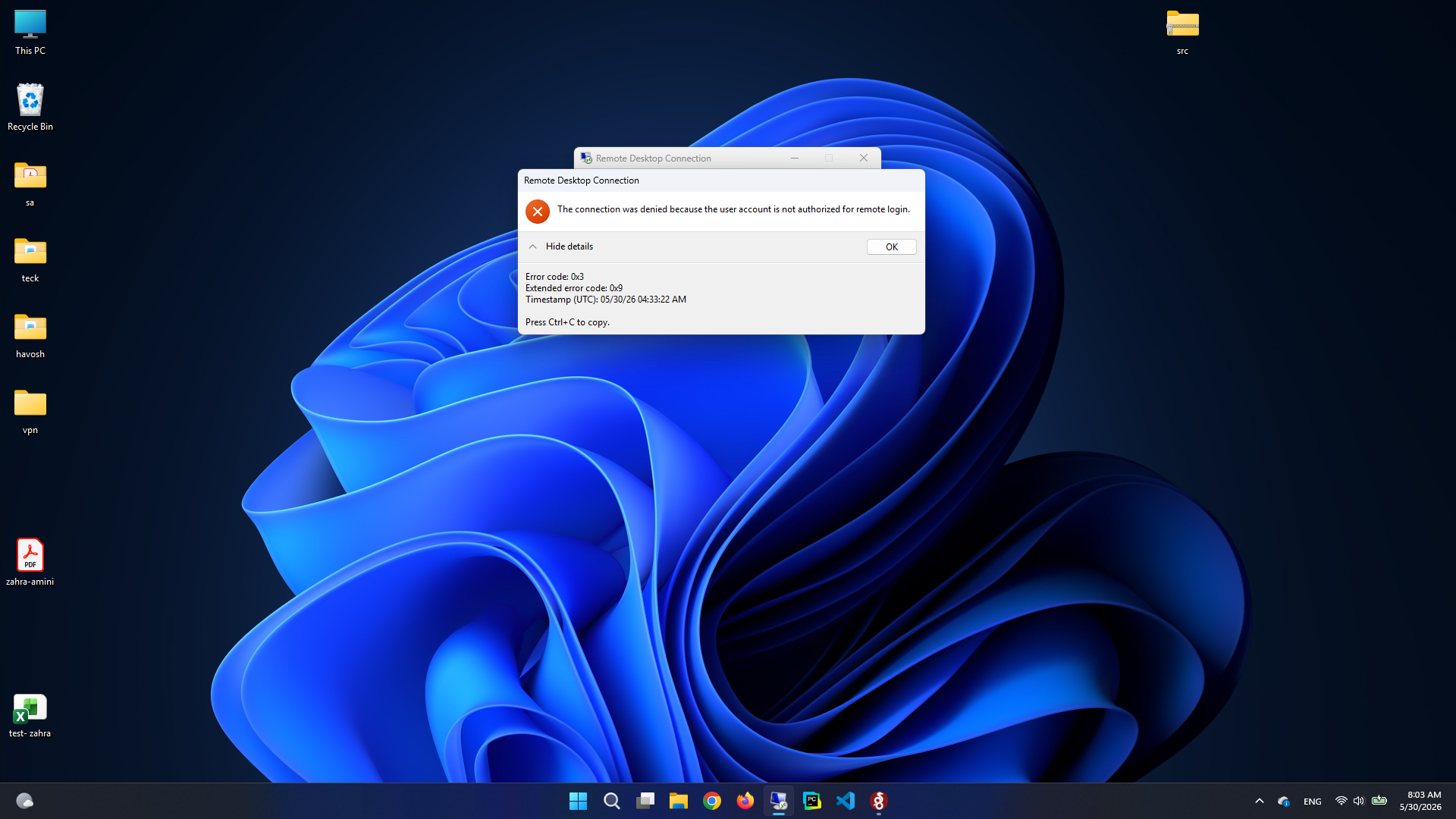Image resolution: width=1456 pixels, height=819 pixels.
Task: Open the Wi-Fi network tray icon
Action: pos(1341,801)
